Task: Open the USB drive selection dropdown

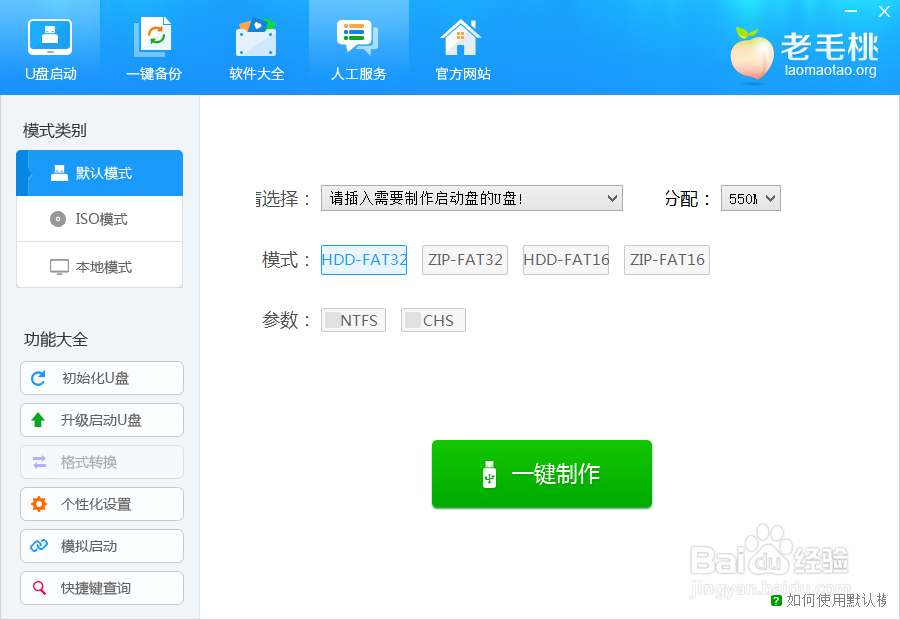Action: (471, 198)
